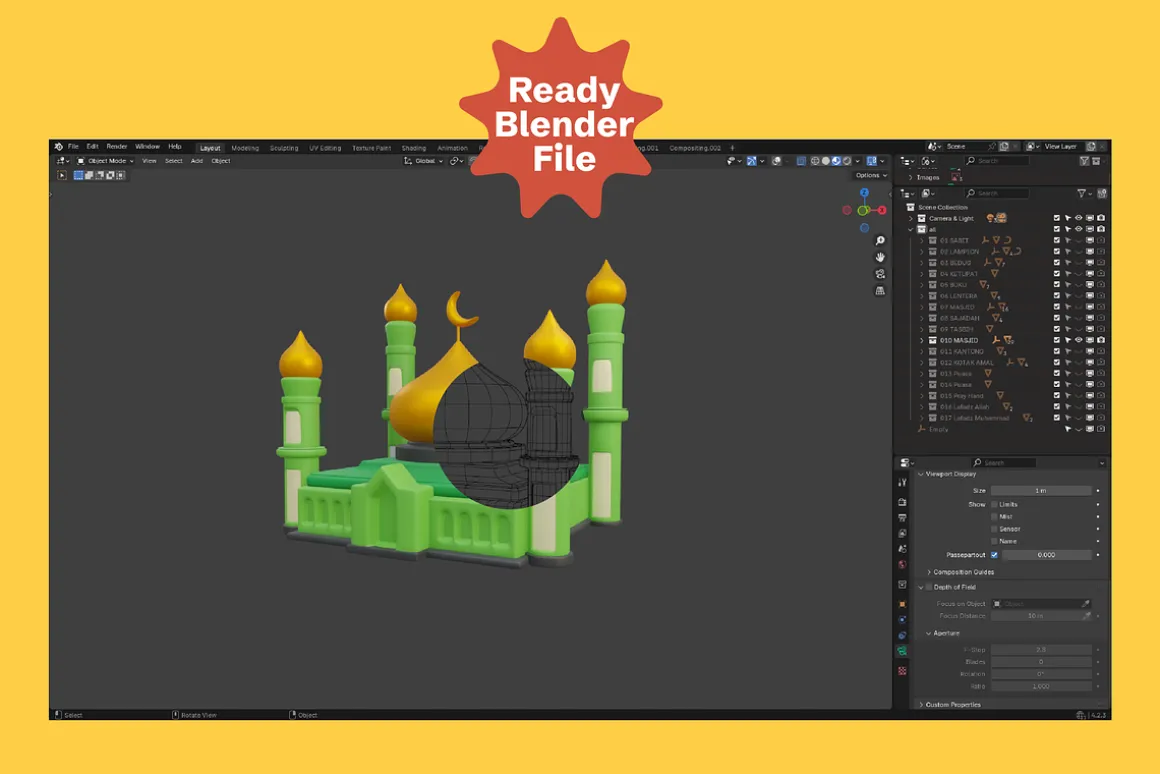Switch to solid viewport shading
The image size is (1160, 774).
tap(826, 161)
